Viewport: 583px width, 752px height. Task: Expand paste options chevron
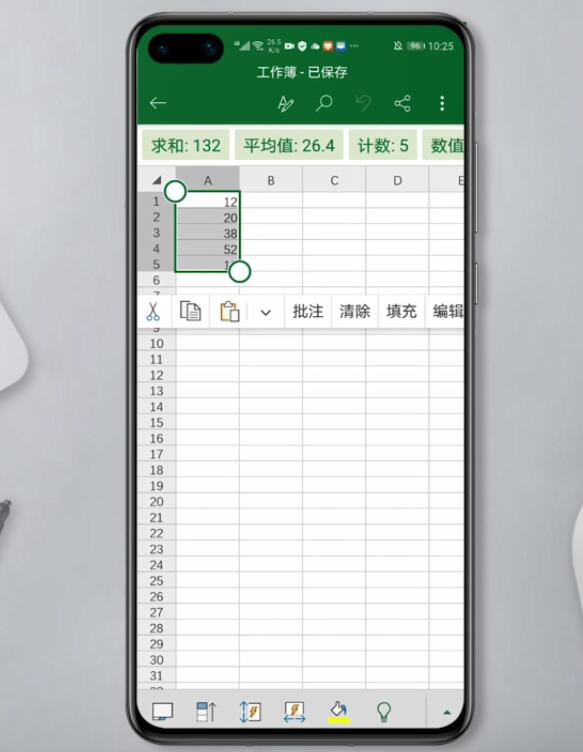click(x=266, y=313)
